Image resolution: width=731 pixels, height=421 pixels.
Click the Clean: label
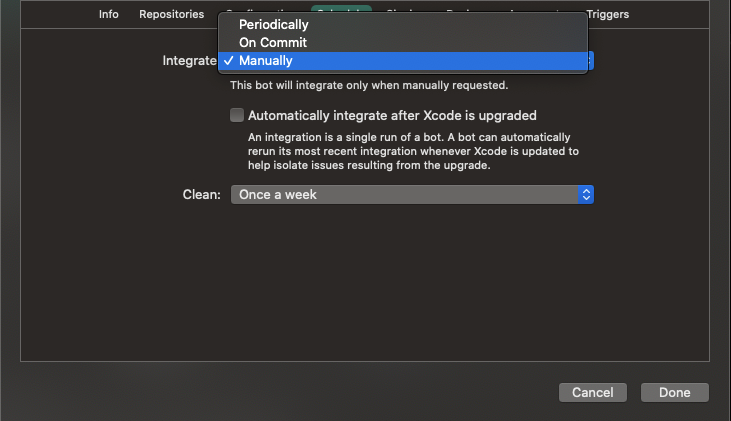(201, 194)
